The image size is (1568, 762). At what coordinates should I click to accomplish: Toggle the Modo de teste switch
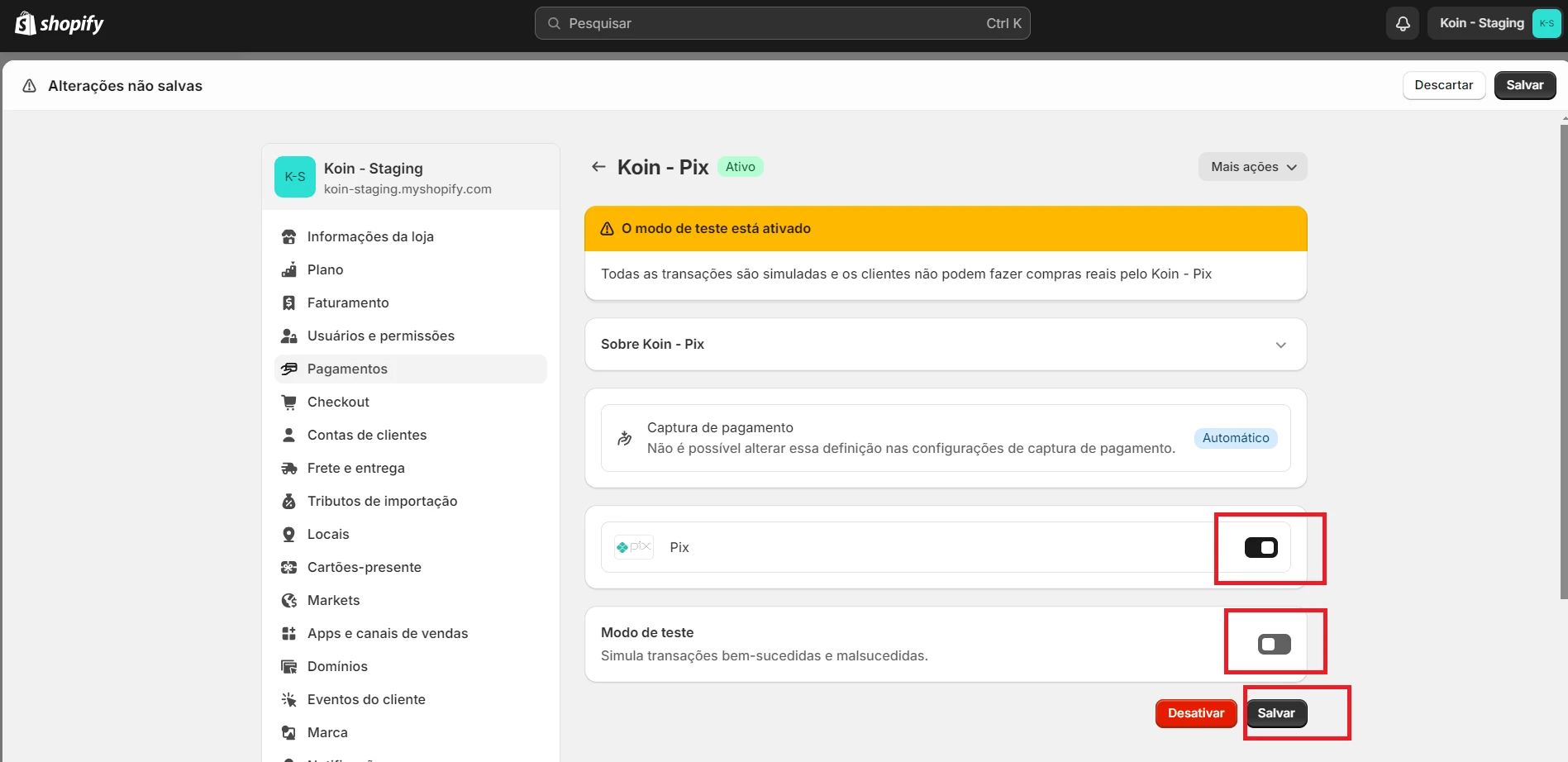(1275, 644)
